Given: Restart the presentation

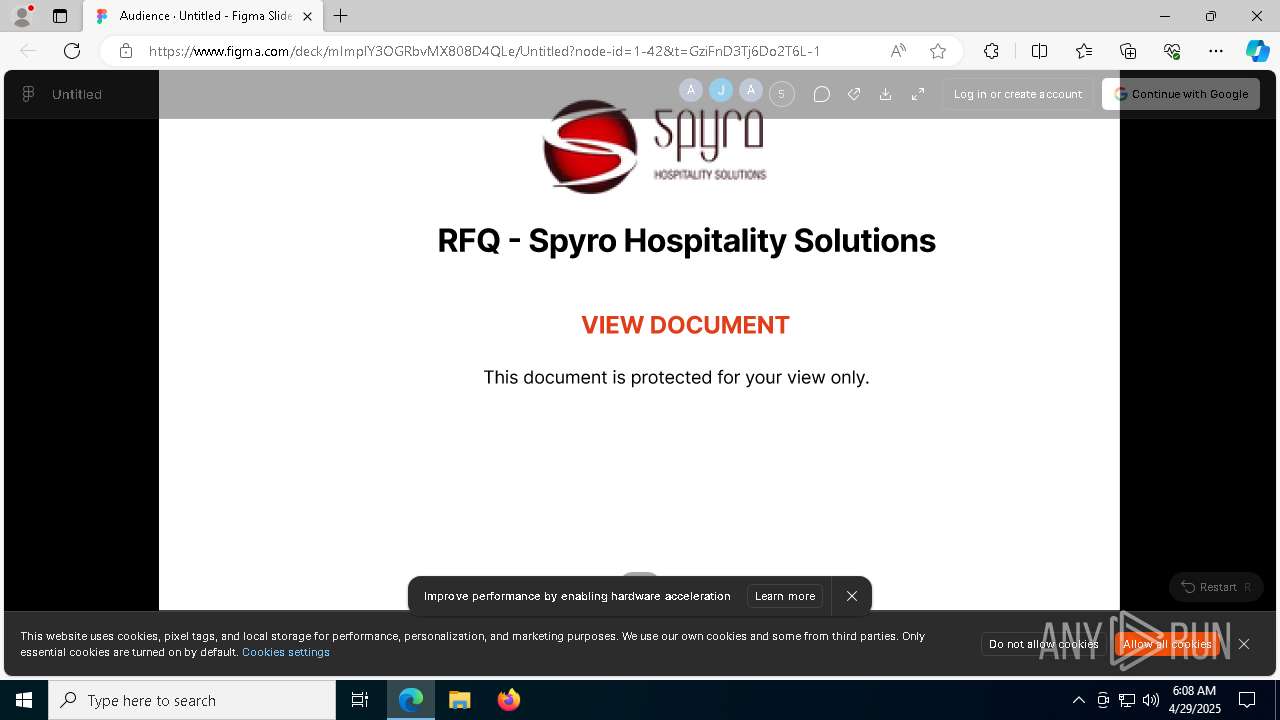Looking at the screenshot, I should tap(1216, 587).
